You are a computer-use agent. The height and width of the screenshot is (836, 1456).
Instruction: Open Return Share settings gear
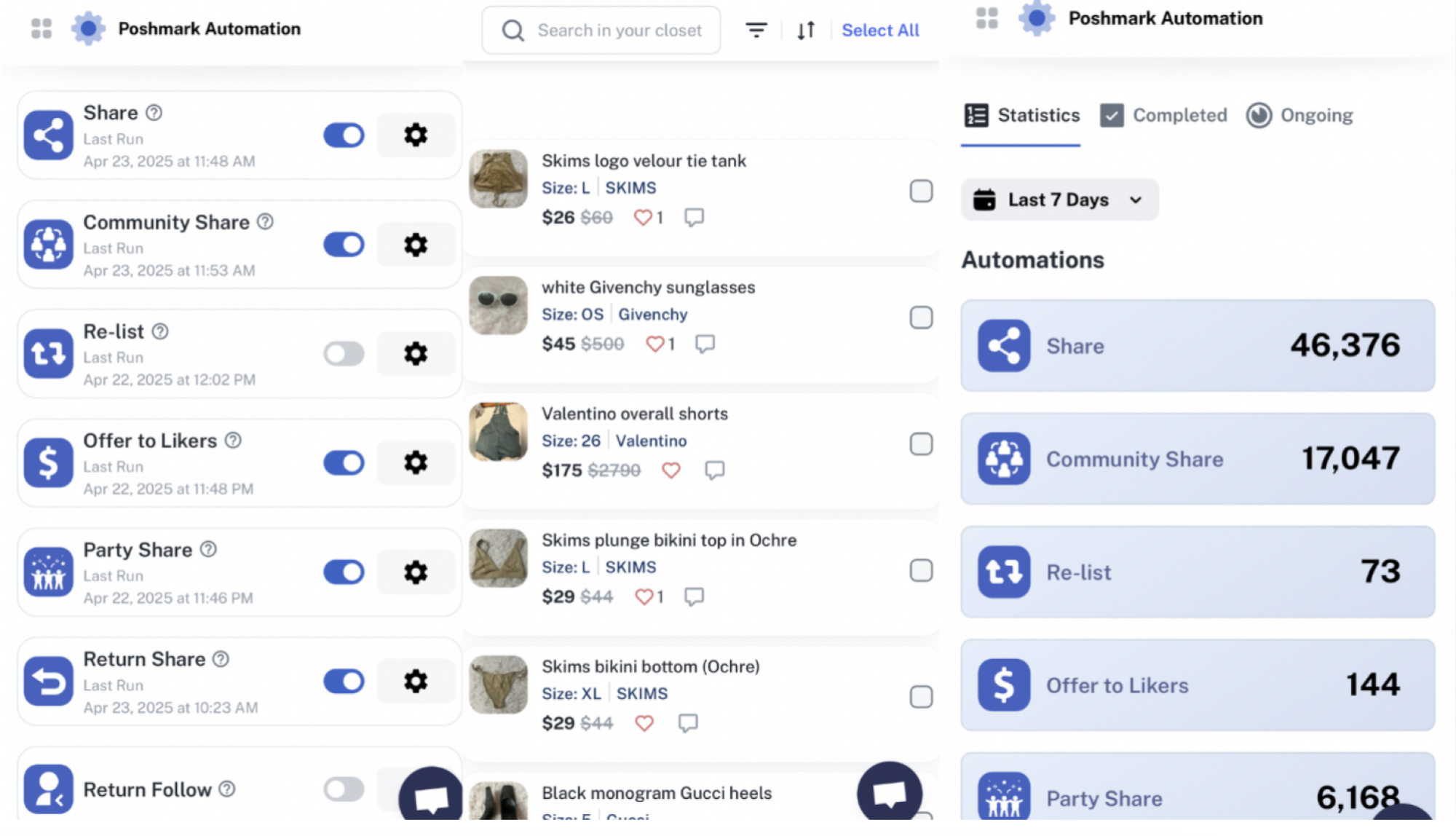pos(416,682)
